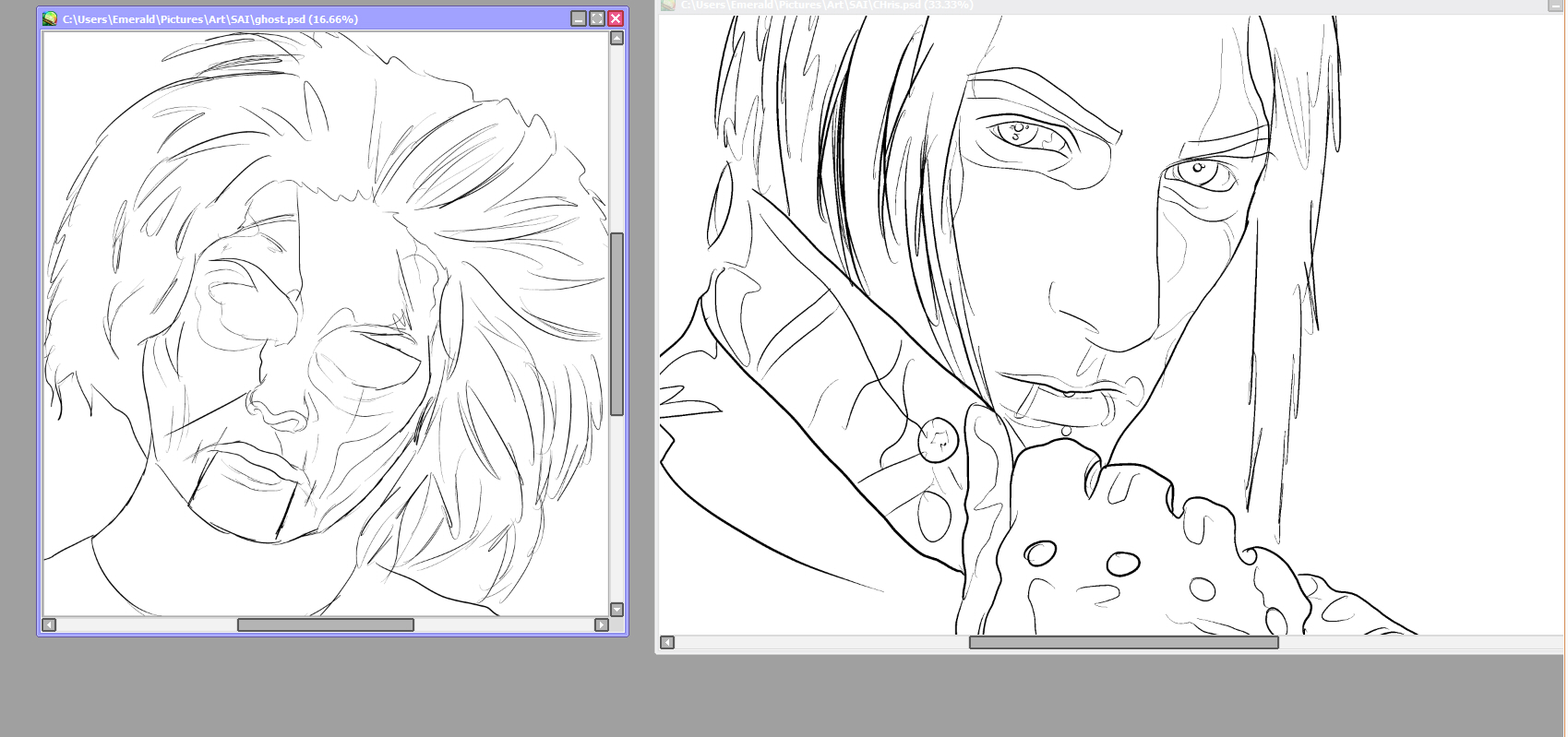Screen dimensions: 1568x737
Task: Click the down arrow of ghost.psd vertical scrollbar
Action: [x=616, y=610]
